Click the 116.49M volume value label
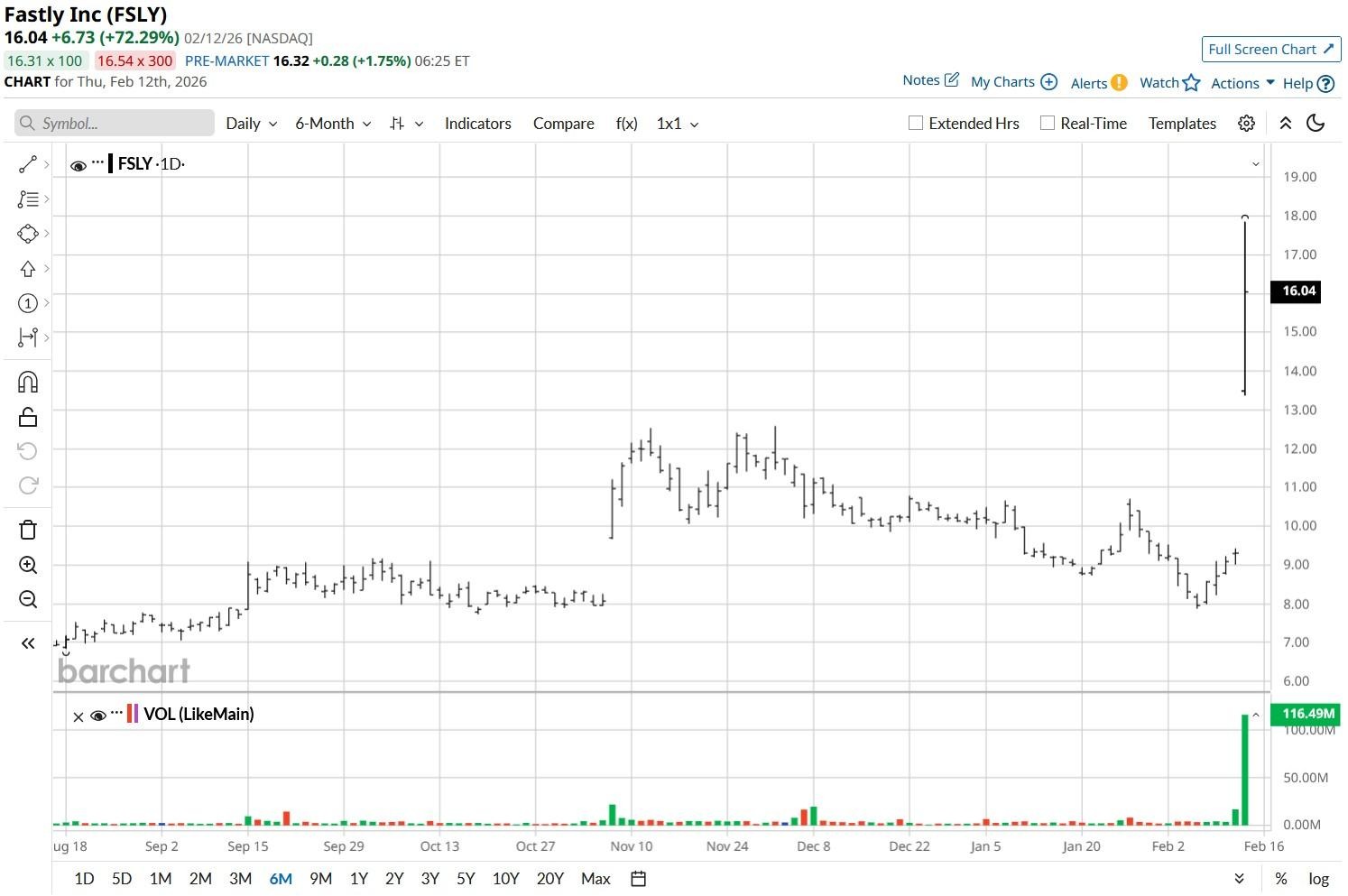Screen dimensions: 1348x896 [1306, 714]
